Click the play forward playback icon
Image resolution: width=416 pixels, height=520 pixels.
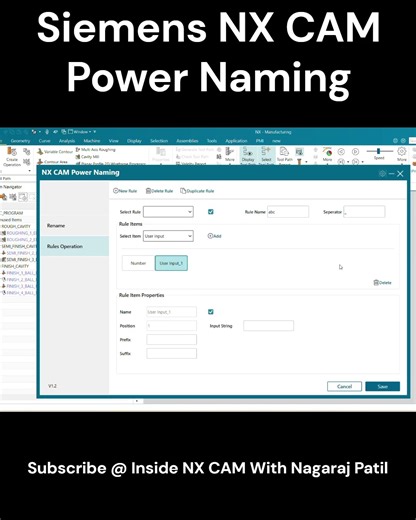(x=355, y=152)
